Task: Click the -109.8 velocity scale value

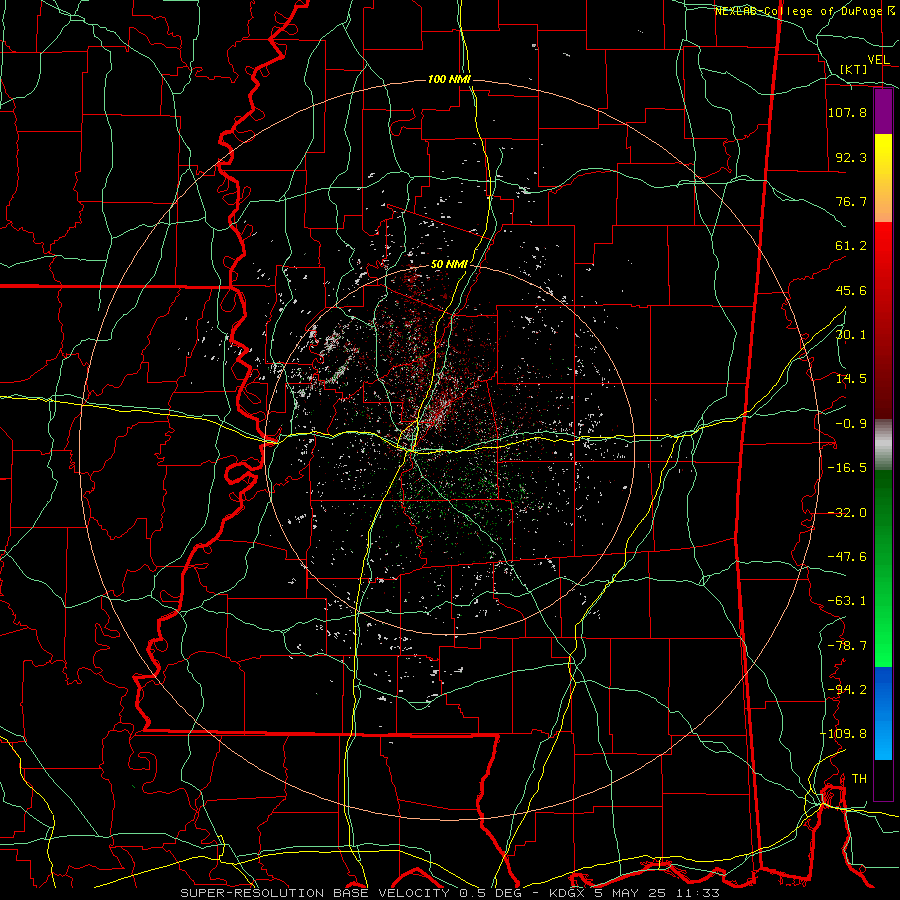Action: click(x=843, y=734)
